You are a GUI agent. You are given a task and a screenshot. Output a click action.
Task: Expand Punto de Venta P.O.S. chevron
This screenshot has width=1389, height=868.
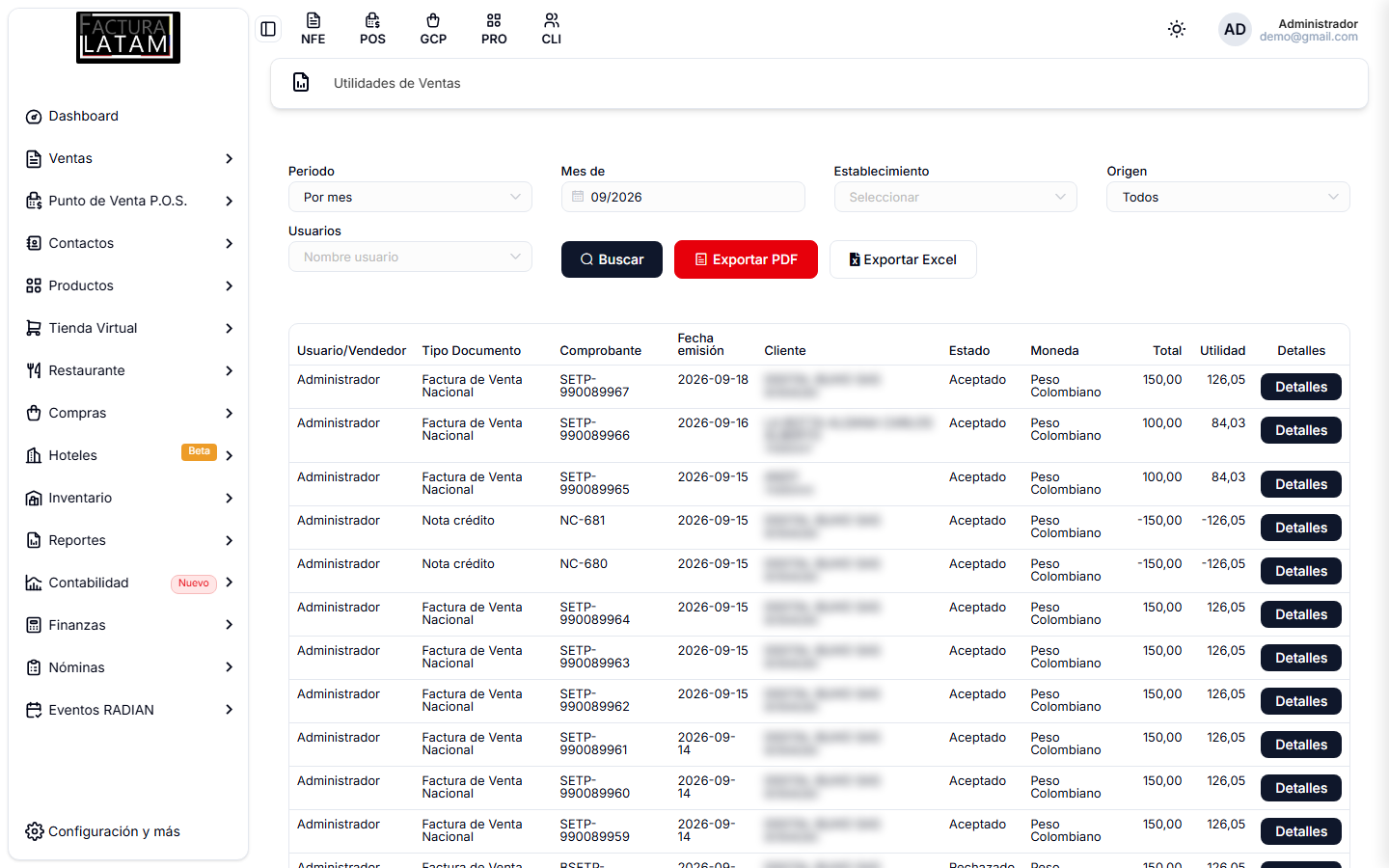pyautogui.click(x=229, y=202)
